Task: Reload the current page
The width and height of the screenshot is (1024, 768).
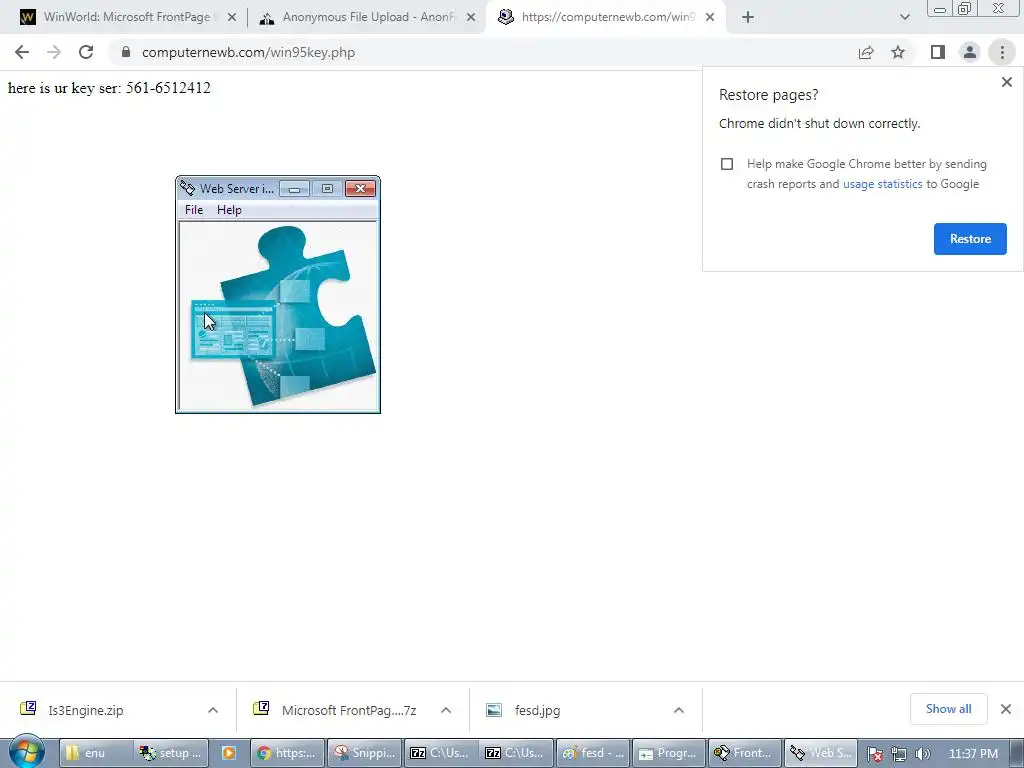Action: coord(86,52)
